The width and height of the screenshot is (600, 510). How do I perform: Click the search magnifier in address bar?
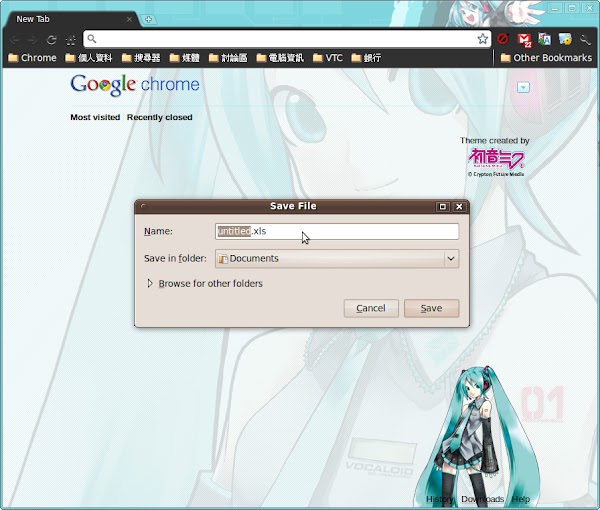[92, 39]
